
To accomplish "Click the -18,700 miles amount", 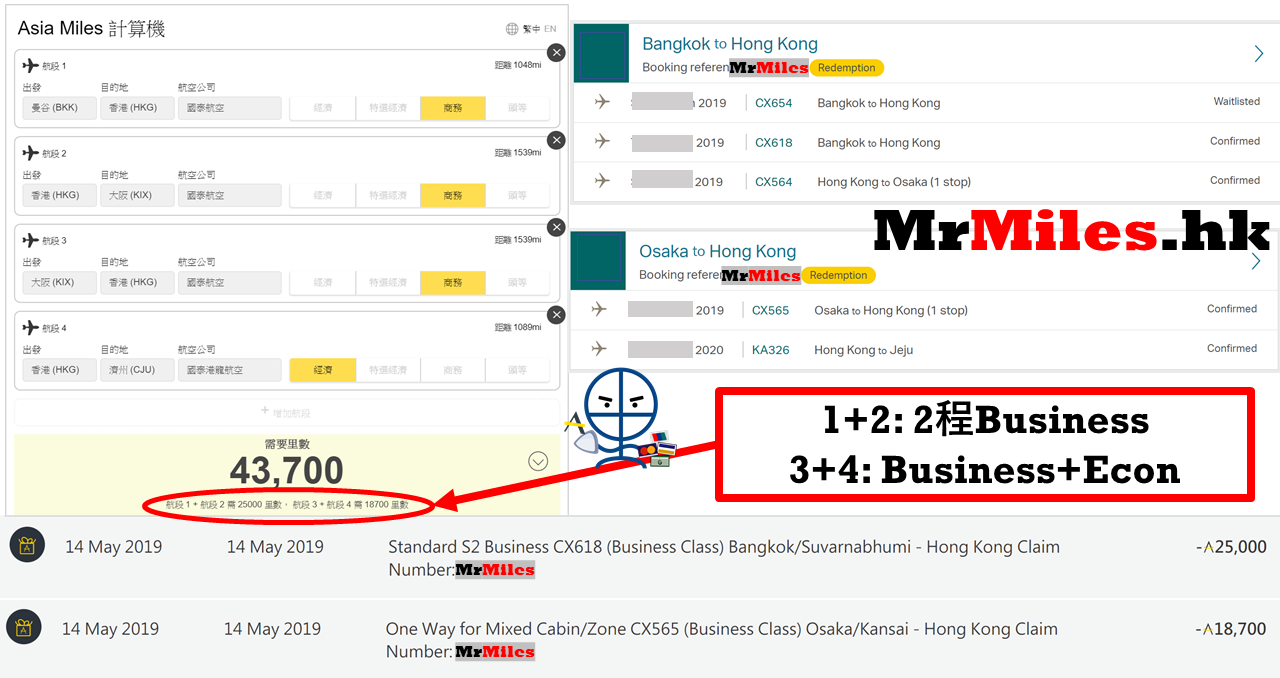I will tap(1231, 629).
